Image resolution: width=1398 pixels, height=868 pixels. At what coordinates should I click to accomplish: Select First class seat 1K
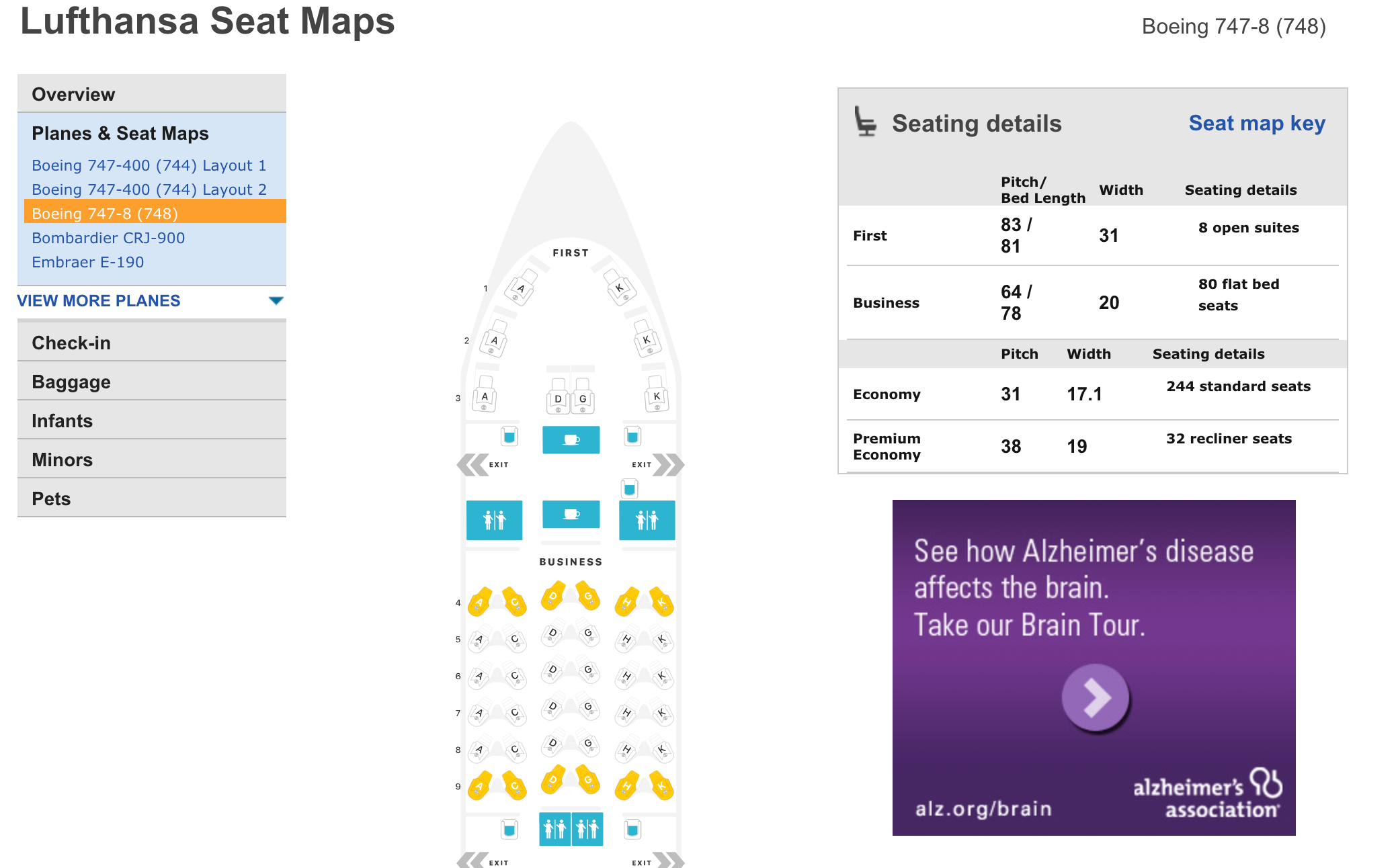[620, 288]
